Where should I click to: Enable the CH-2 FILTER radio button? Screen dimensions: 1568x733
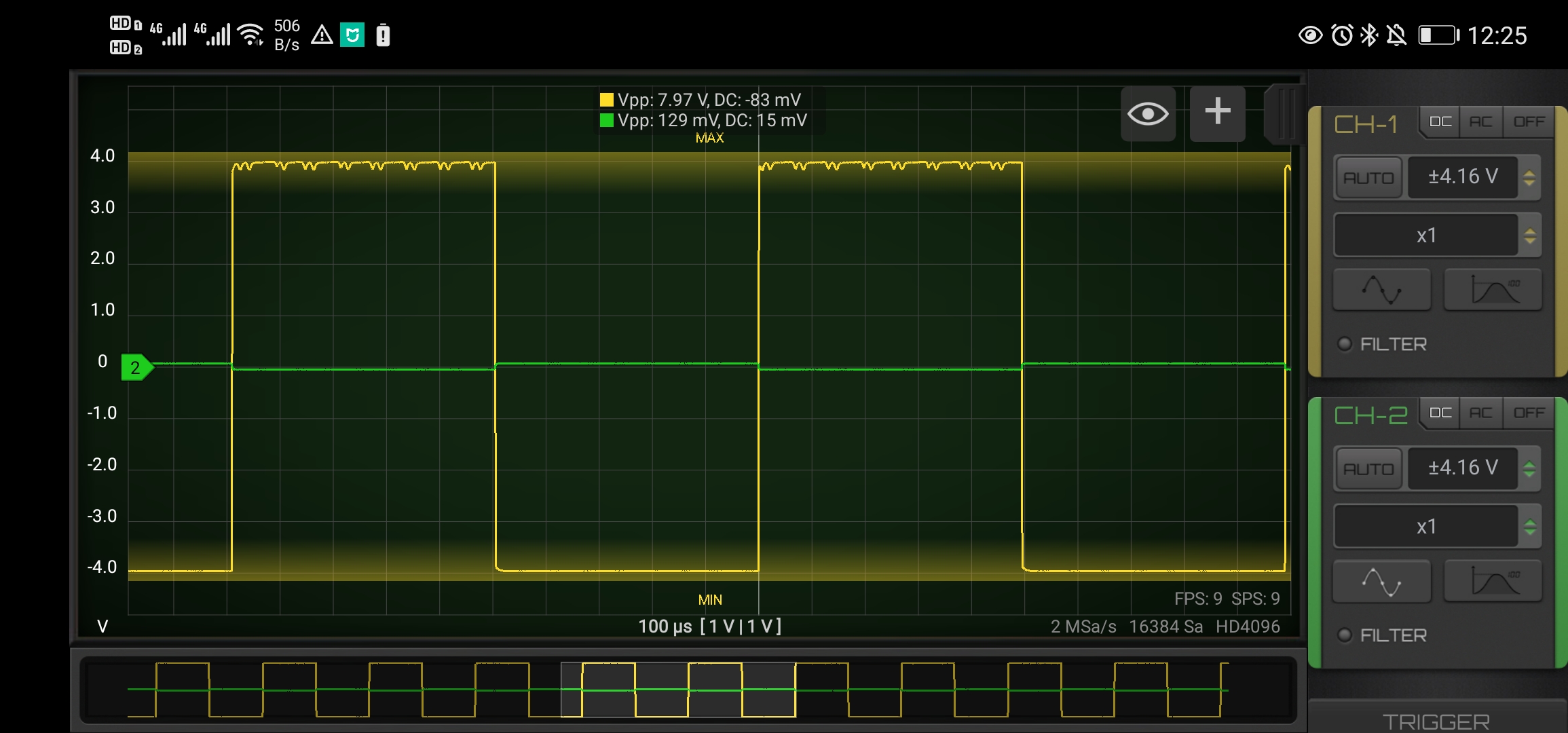tap(1345, 635)
